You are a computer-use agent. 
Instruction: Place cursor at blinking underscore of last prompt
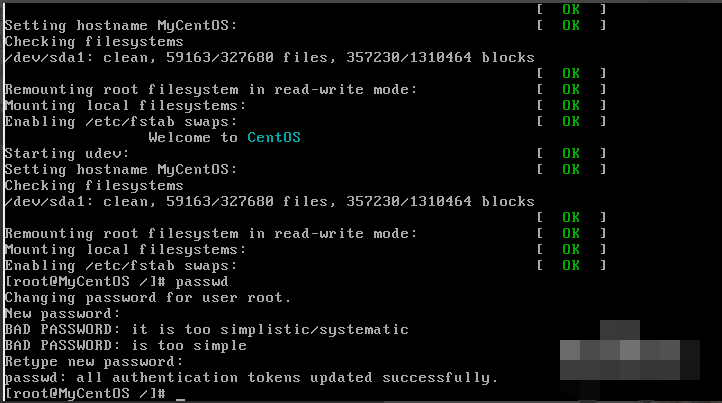click(x=180, y=395)
